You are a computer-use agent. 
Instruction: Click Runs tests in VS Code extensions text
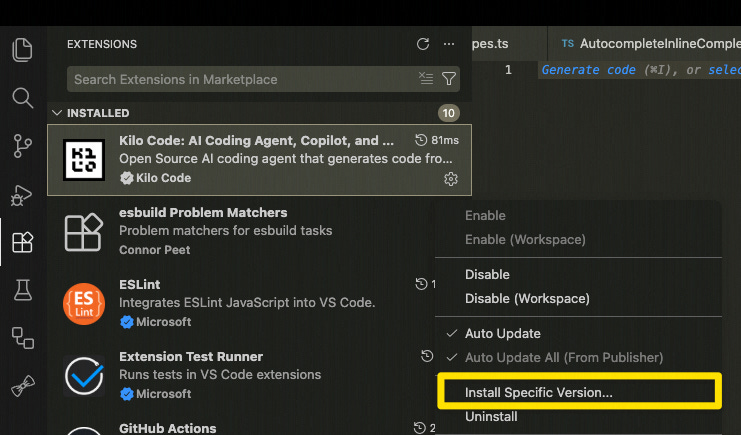click(220, 374)
